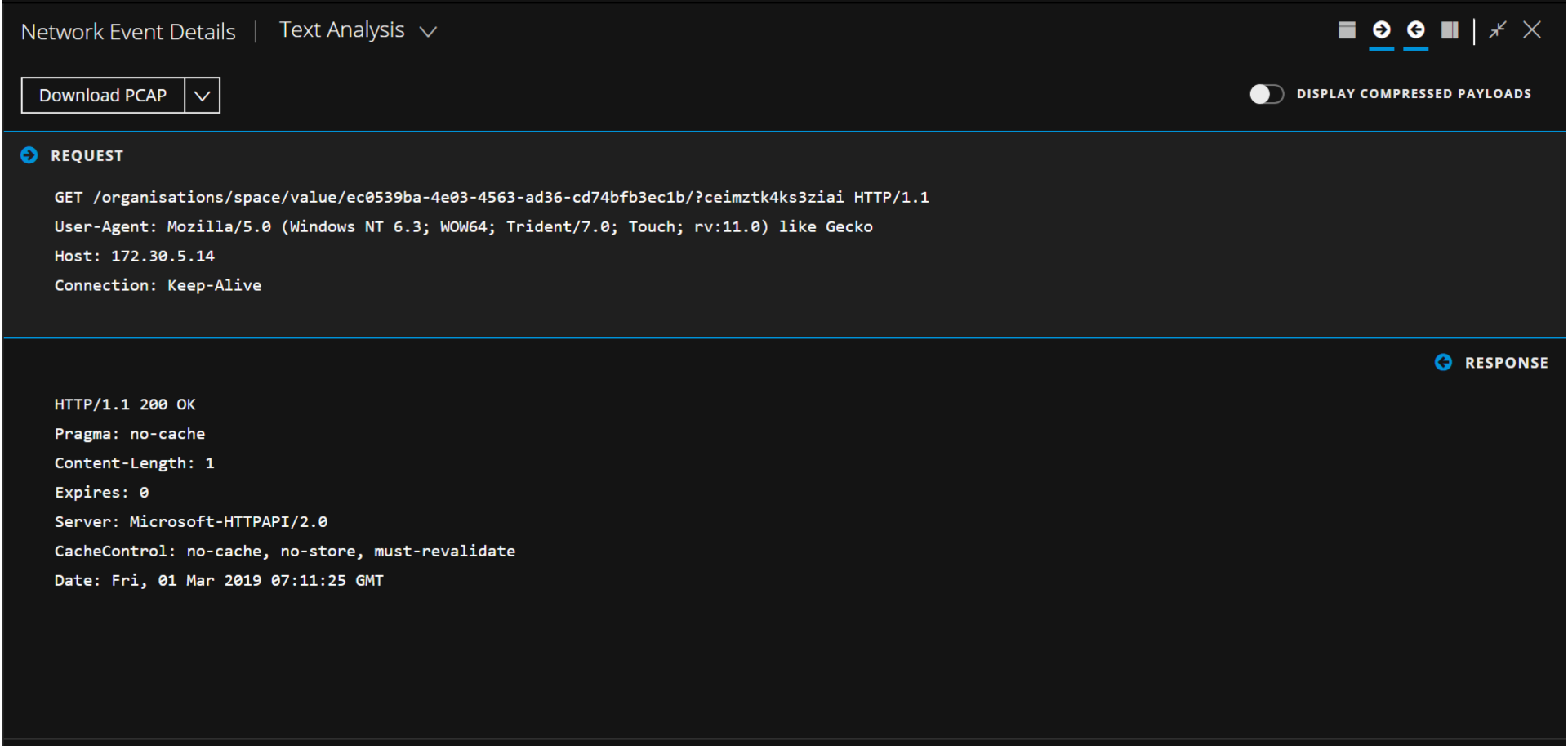Enable the Display Compressed Payloads switch

point(1266,94)
